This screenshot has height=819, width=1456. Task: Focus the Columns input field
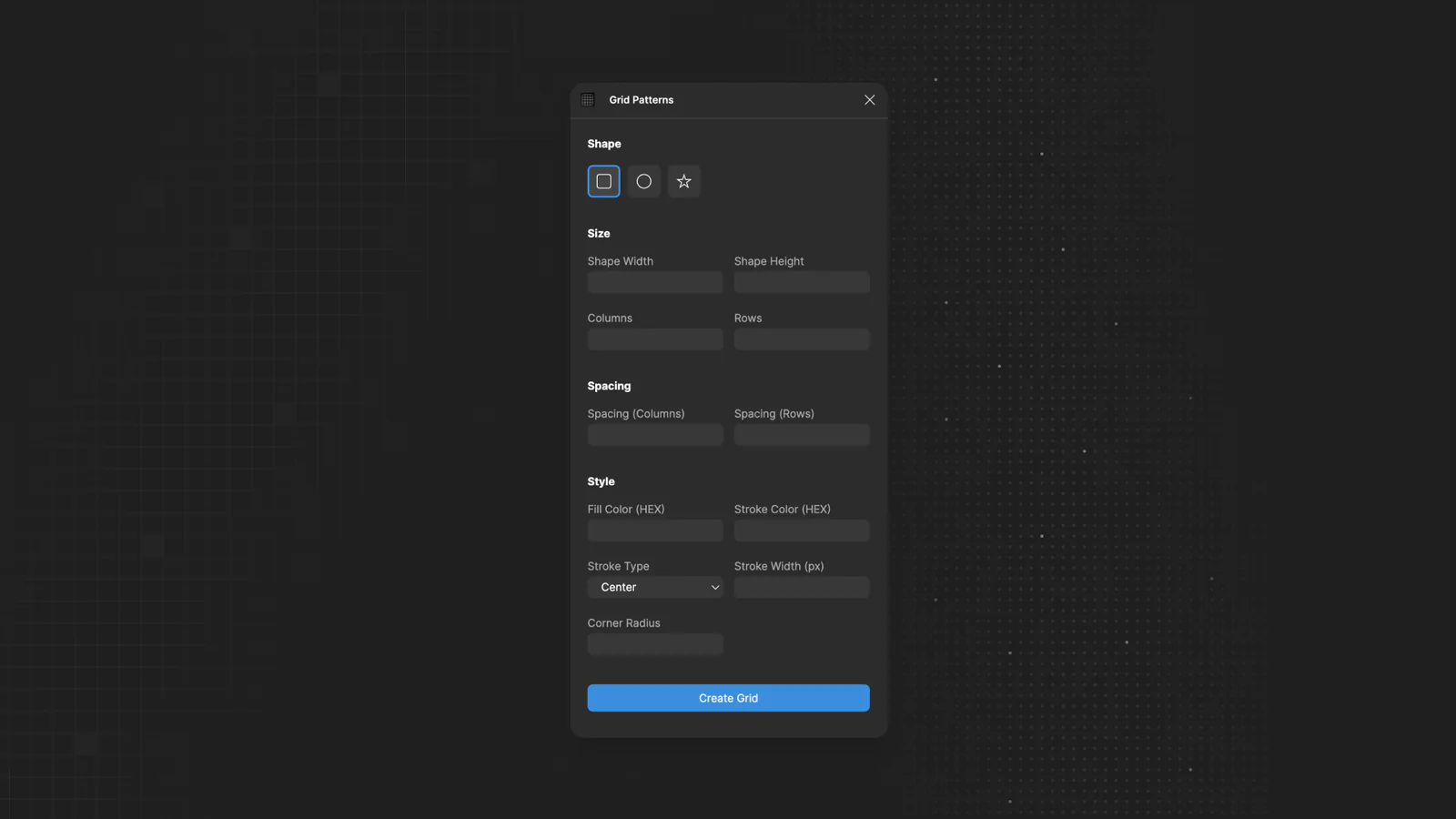(x=655, y=339)
